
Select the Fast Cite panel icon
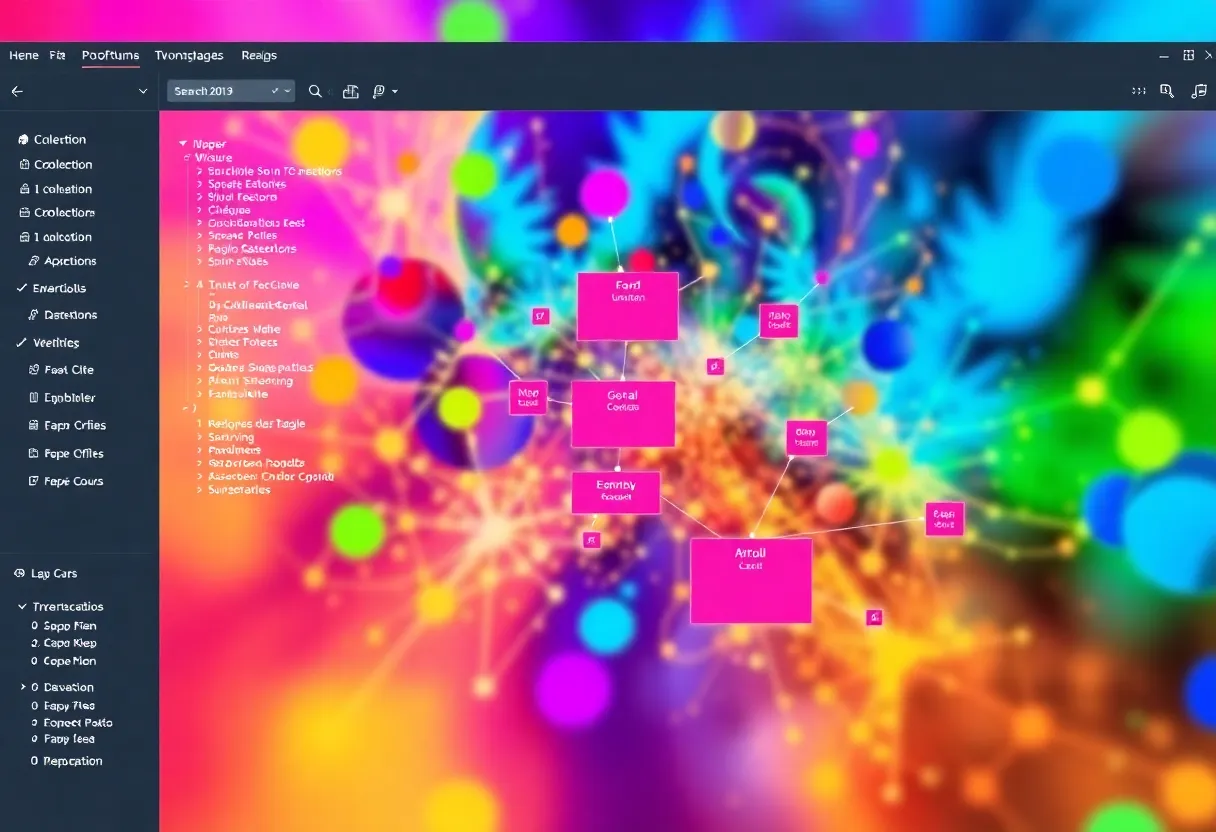tap(33, 369)
